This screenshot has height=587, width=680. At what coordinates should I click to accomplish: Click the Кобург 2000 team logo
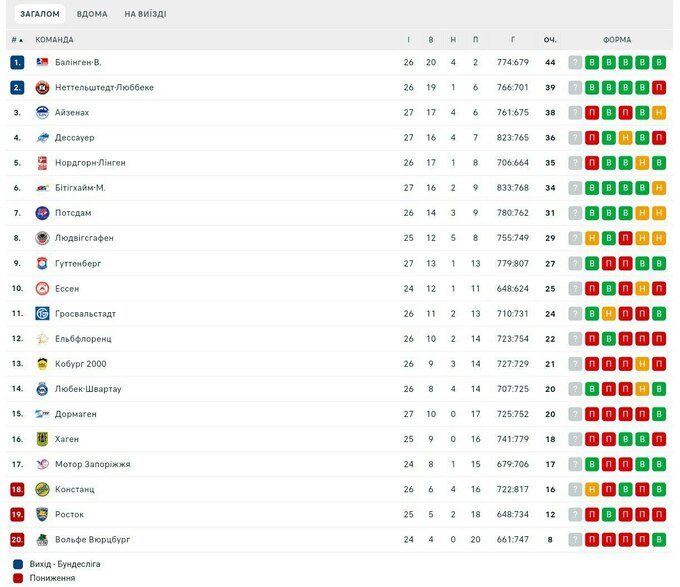click(x=42, y=364)
